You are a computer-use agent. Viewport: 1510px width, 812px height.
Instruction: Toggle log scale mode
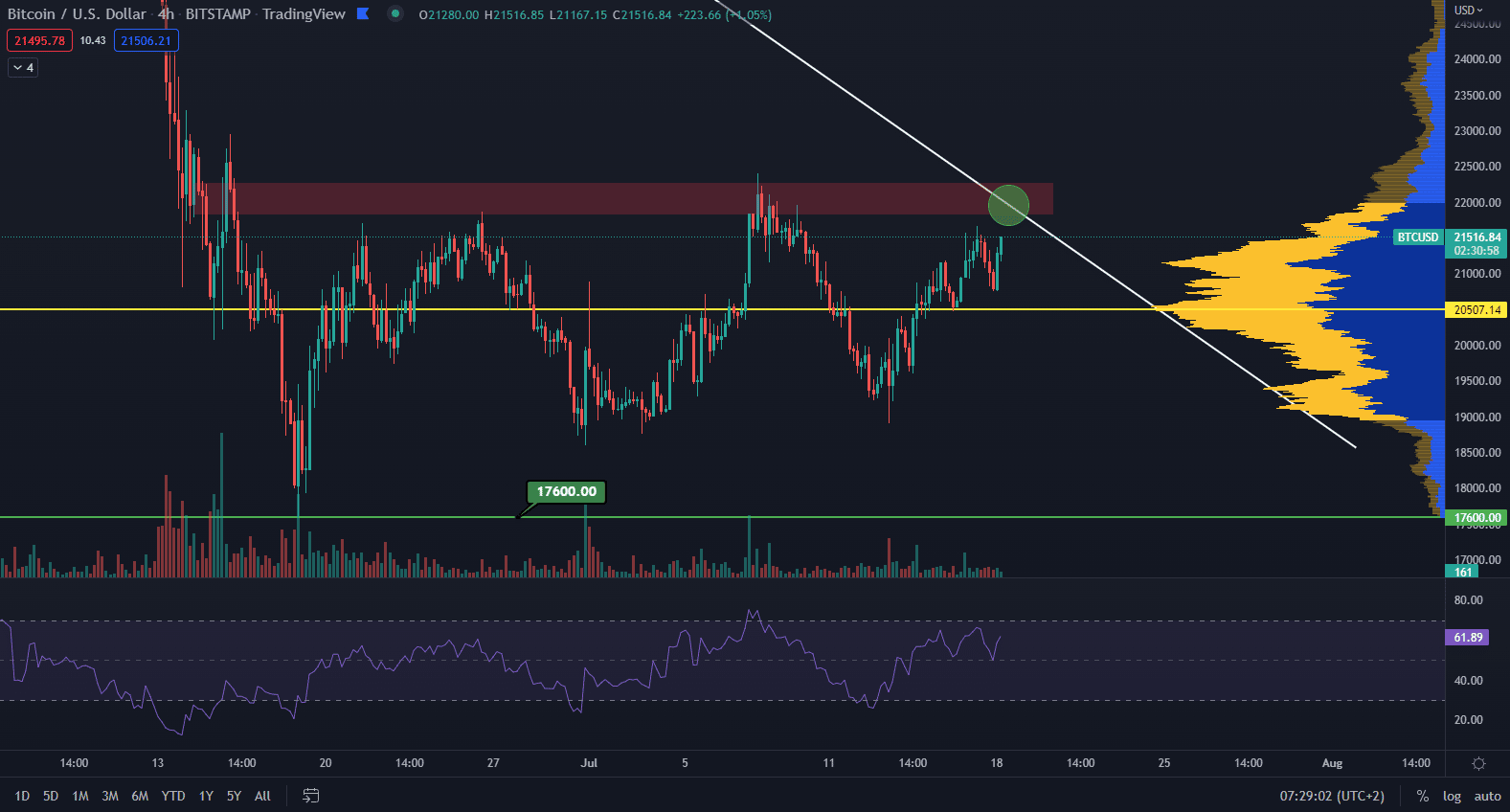click(x=1452, y=796)
